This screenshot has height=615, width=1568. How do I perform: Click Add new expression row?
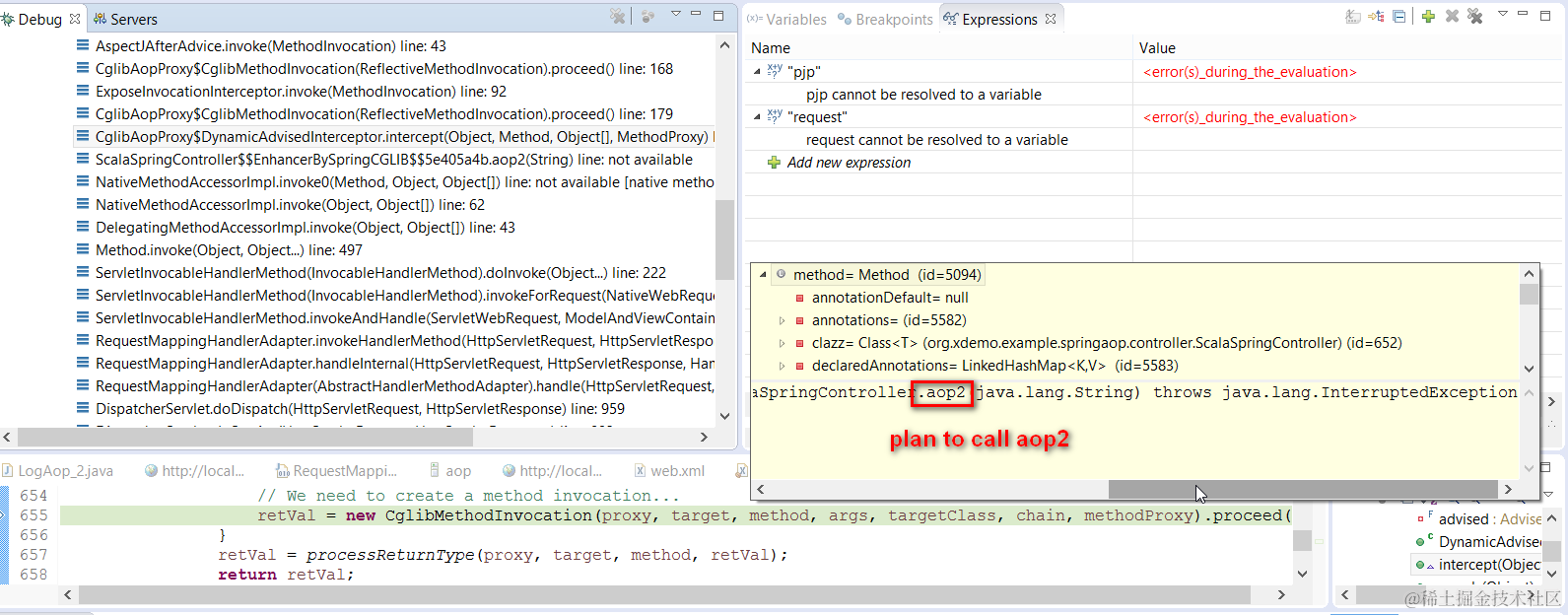pyautogui.click(x=849, y=163)
